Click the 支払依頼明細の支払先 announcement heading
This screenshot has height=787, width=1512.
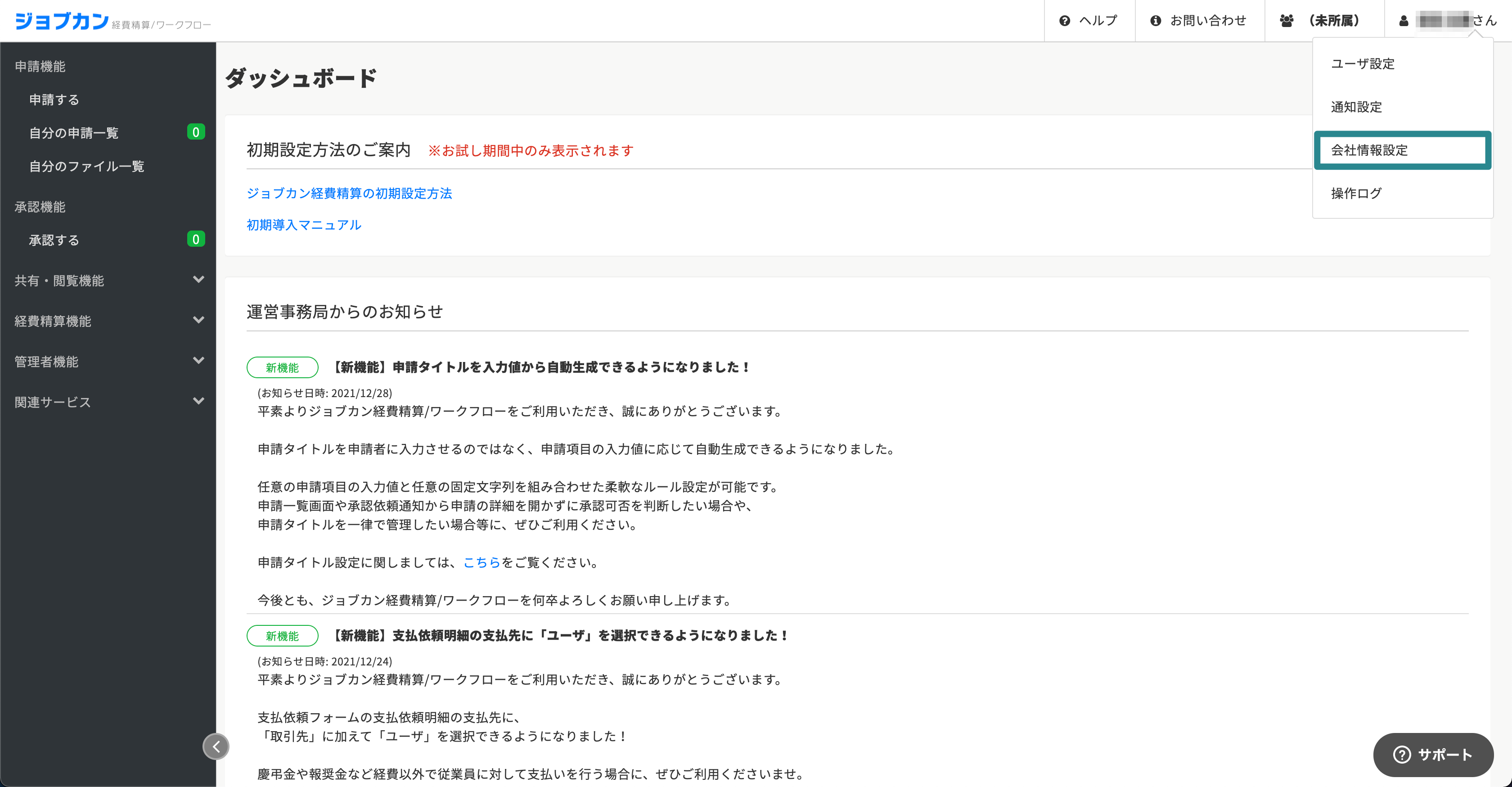pos(559,635)
